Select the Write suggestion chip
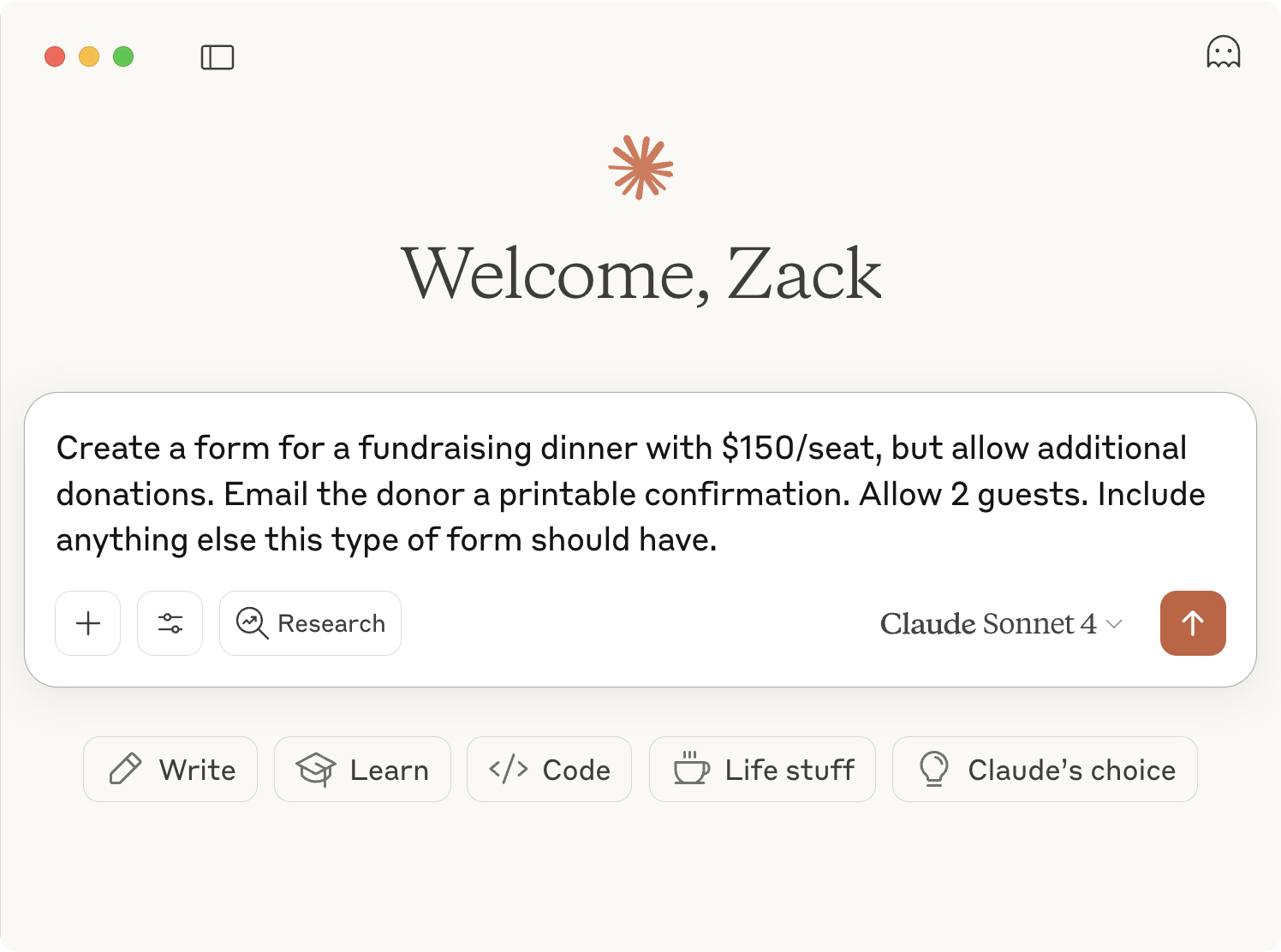 click(170, 770)
